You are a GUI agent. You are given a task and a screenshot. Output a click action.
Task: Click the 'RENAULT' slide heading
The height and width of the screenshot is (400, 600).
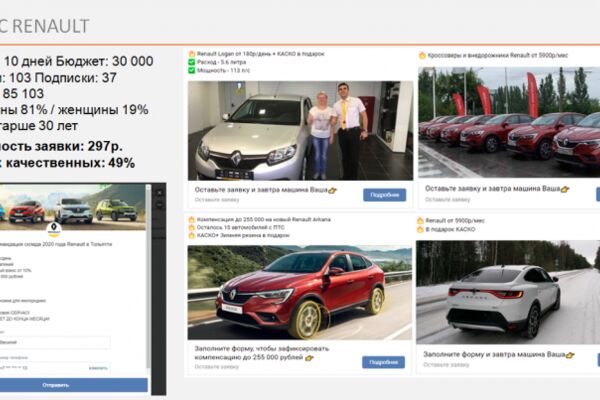(x=50, y=27)
